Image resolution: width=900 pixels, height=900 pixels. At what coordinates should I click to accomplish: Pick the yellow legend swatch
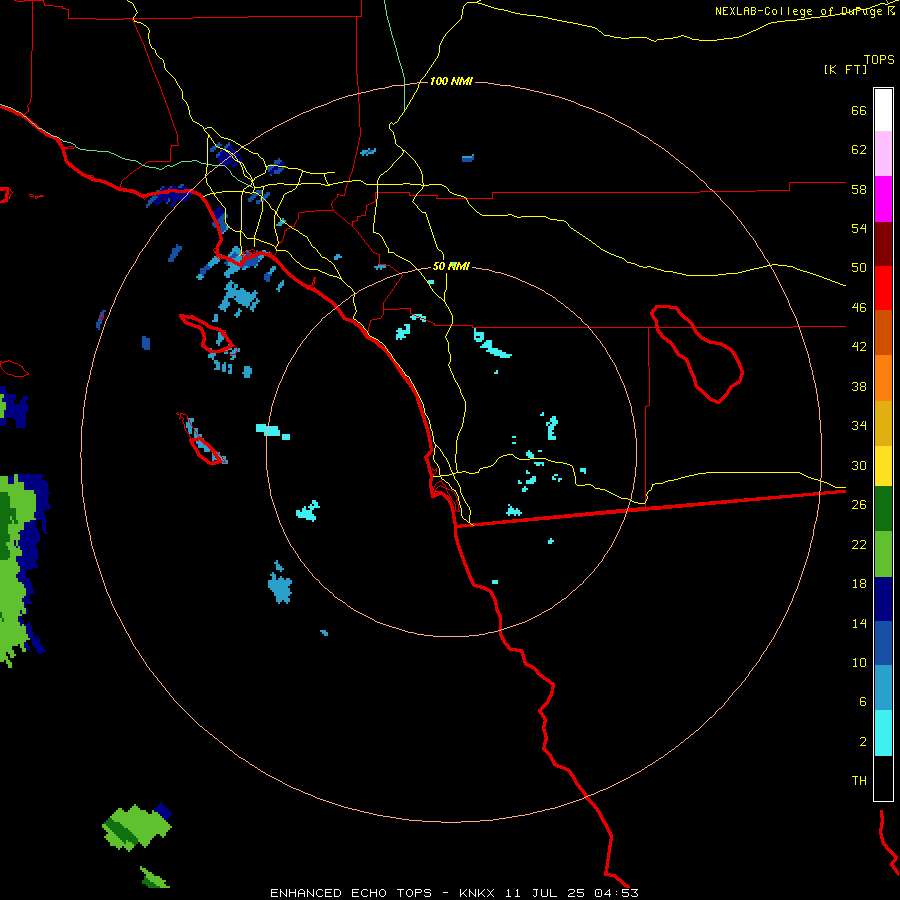click(883, 465)
